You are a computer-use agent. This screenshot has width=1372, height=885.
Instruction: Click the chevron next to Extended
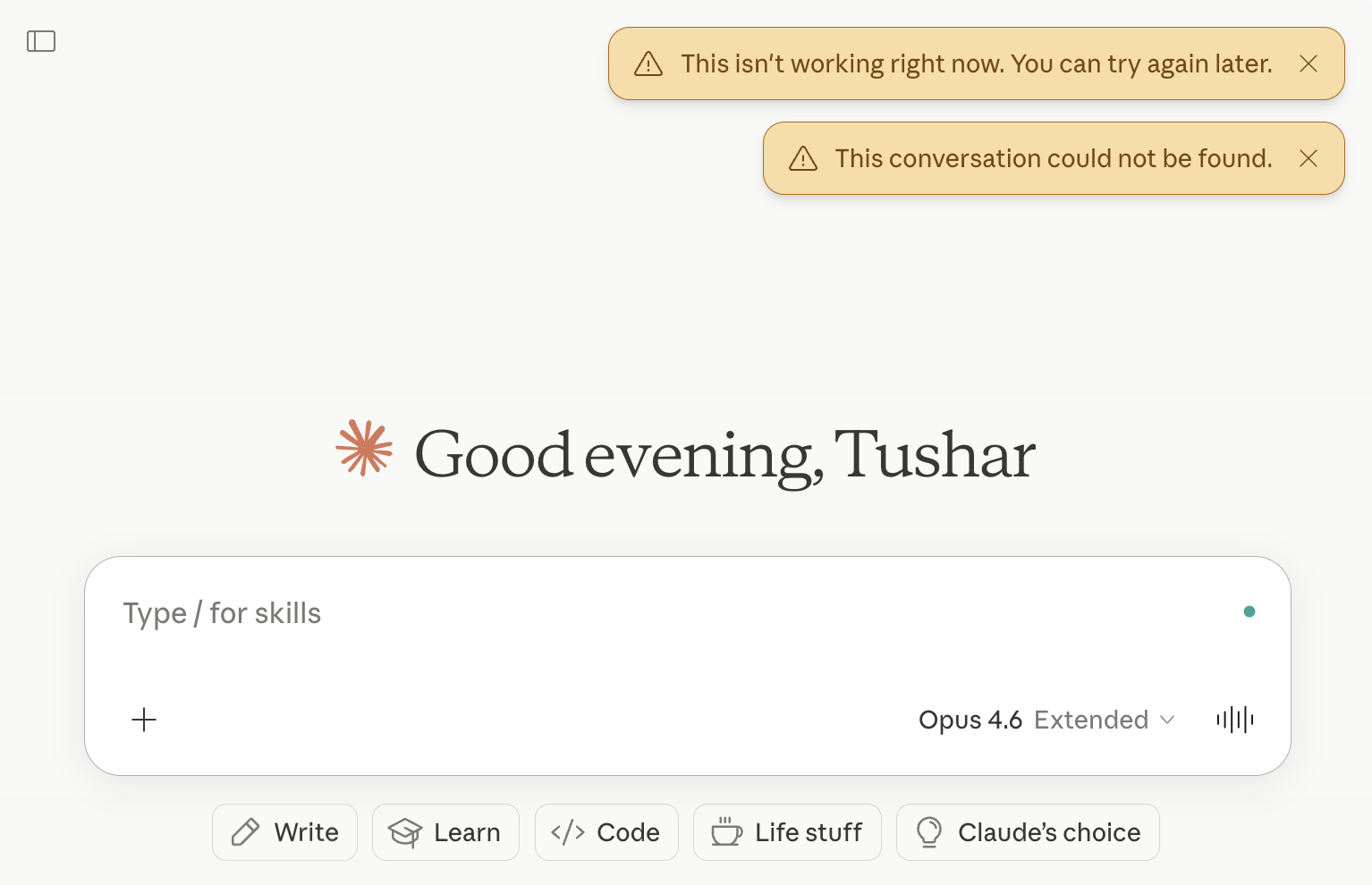(x=1167, y=720)
